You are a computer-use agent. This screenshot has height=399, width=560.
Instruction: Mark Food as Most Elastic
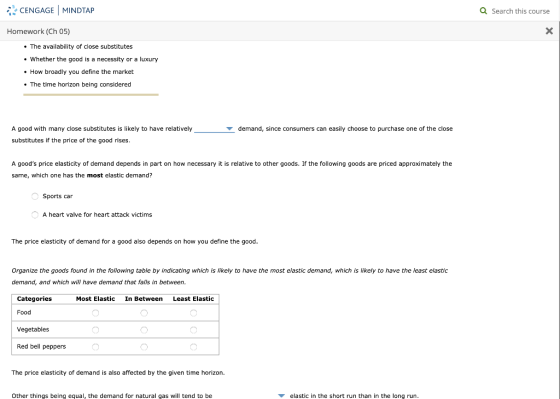[95, 313]
